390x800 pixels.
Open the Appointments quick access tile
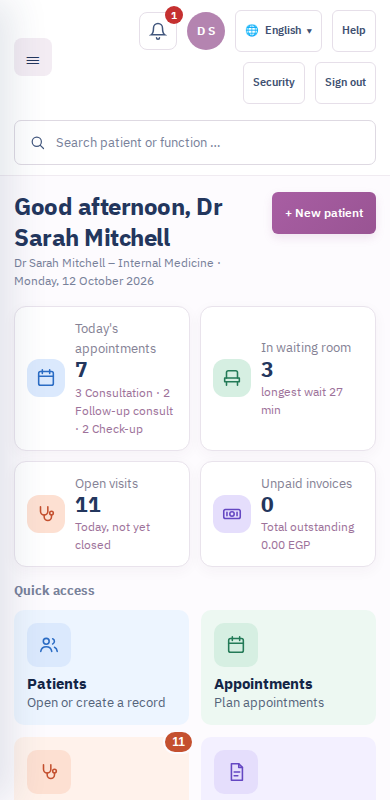click(288, 667)
